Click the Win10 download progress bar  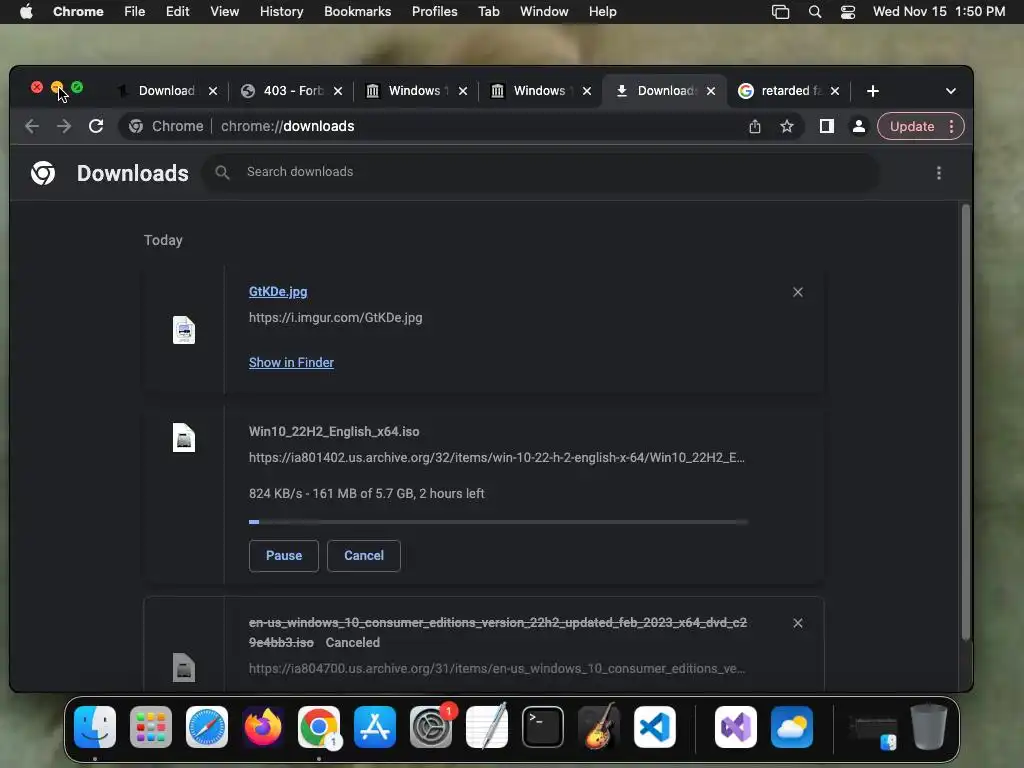pos(498,522)
